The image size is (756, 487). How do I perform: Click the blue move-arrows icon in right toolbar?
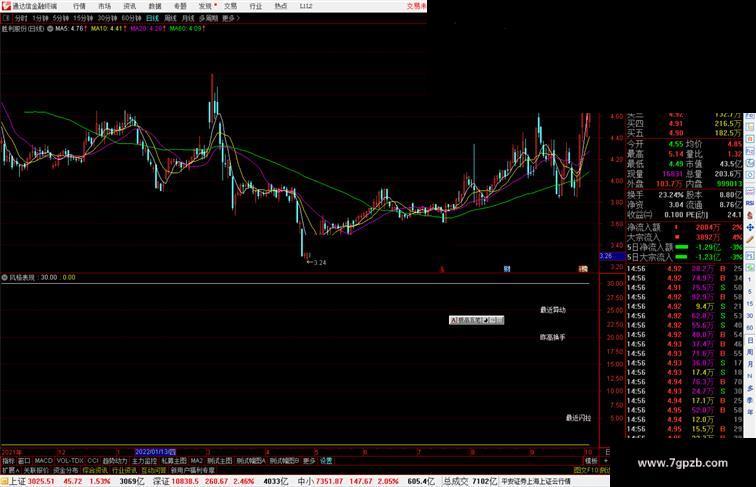click(750, 227)
